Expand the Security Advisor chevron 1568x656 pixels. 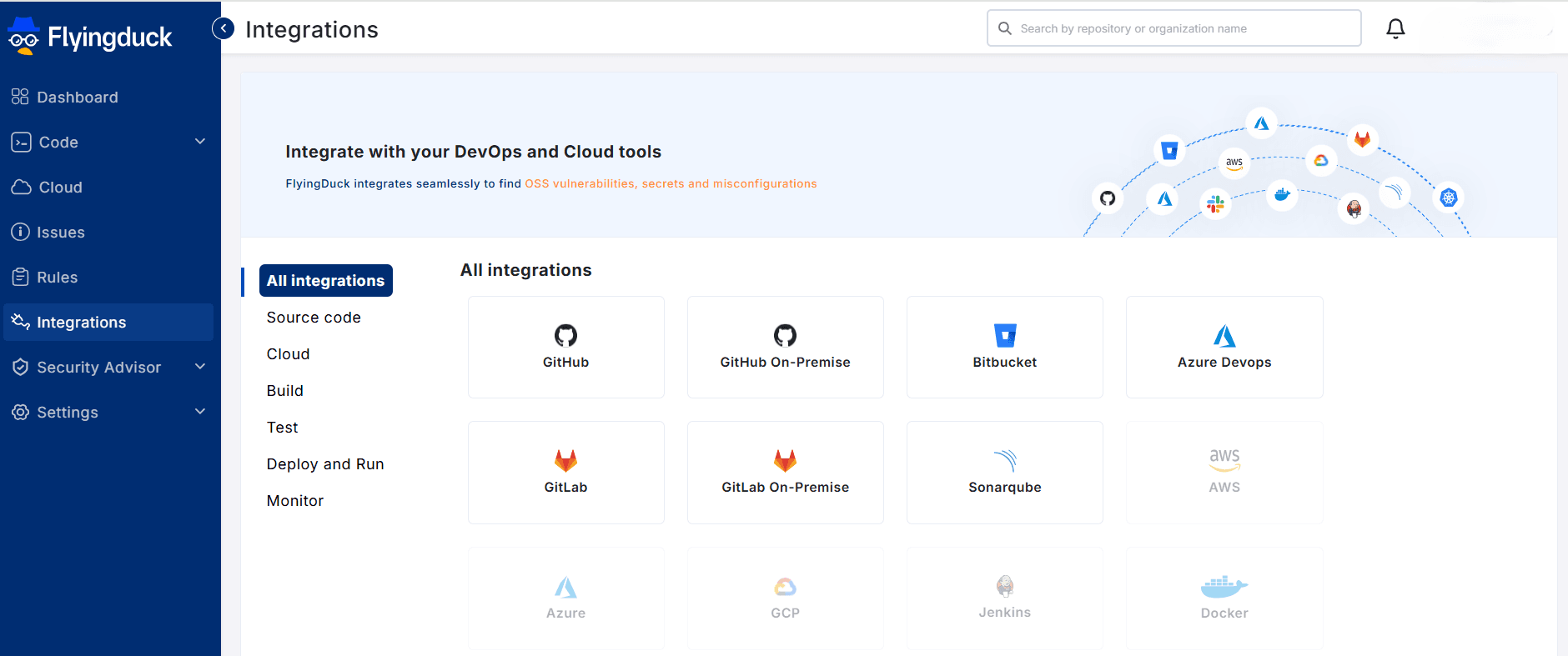pyautogui.click(x=200, y=366)
